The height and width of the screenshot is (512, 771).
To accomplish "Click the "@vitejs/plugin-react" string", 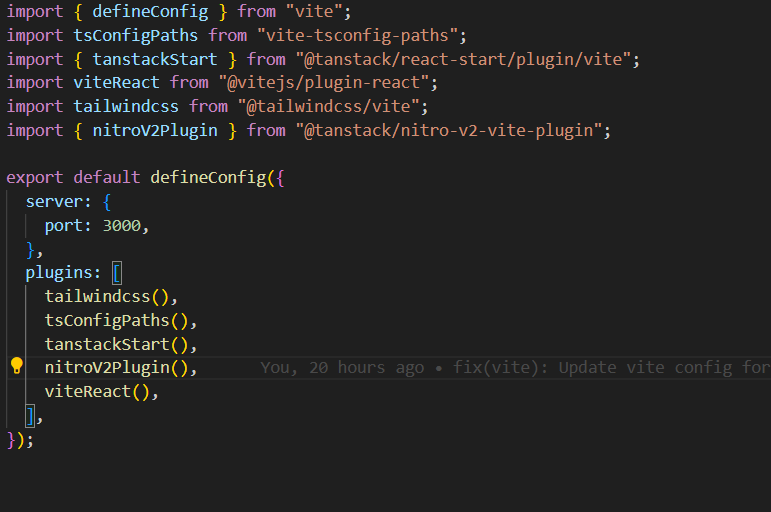I will point(324,83).
